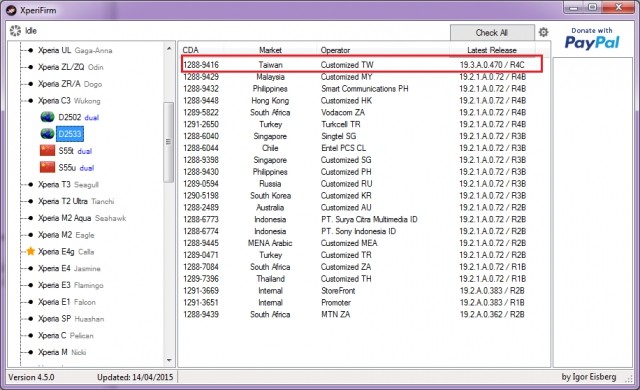The image size is (640, 390).
Task: Select the S55u dual model
Action: tap(76, 168)
